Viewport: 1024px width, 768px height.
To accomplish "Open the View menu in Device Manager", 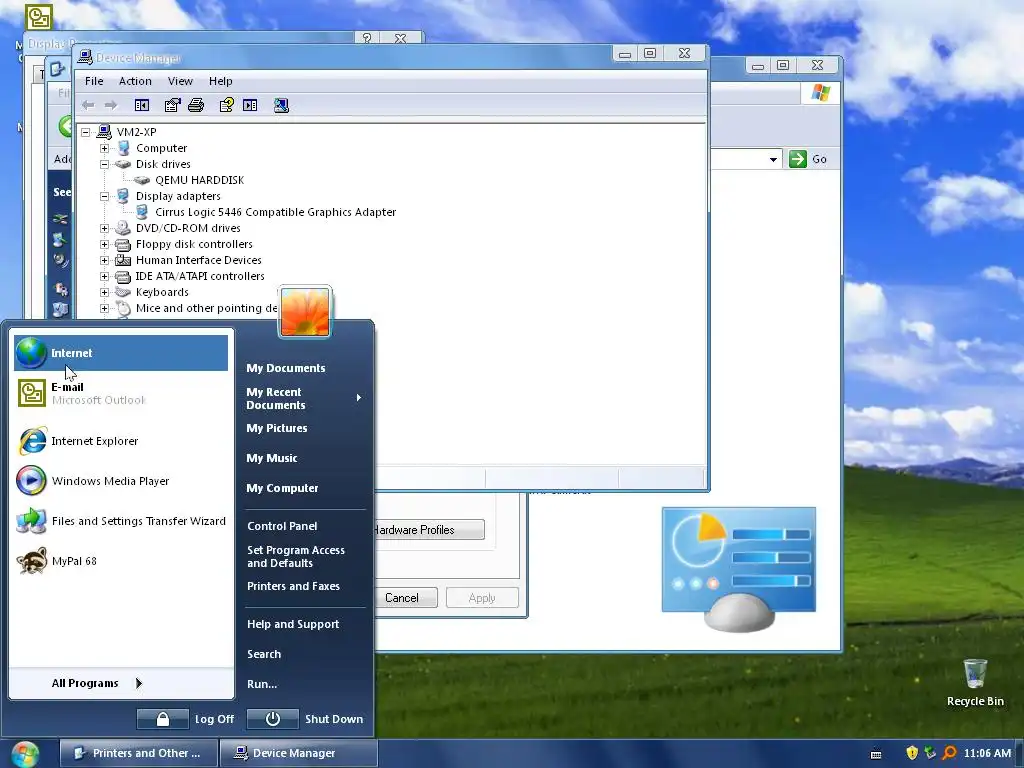I will 180,81.
